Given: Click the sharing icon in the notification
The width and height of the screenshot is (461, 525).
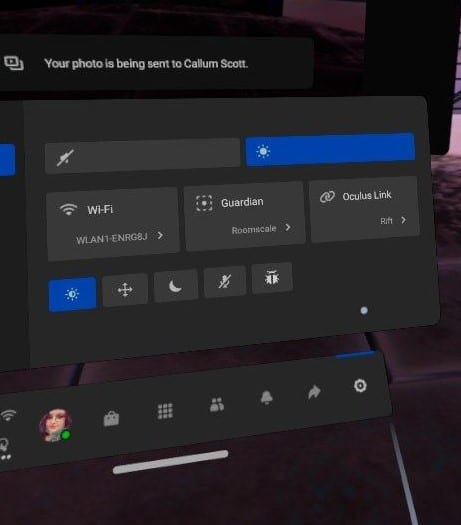Looking at the screenshot, I should (x=13, y=63).
